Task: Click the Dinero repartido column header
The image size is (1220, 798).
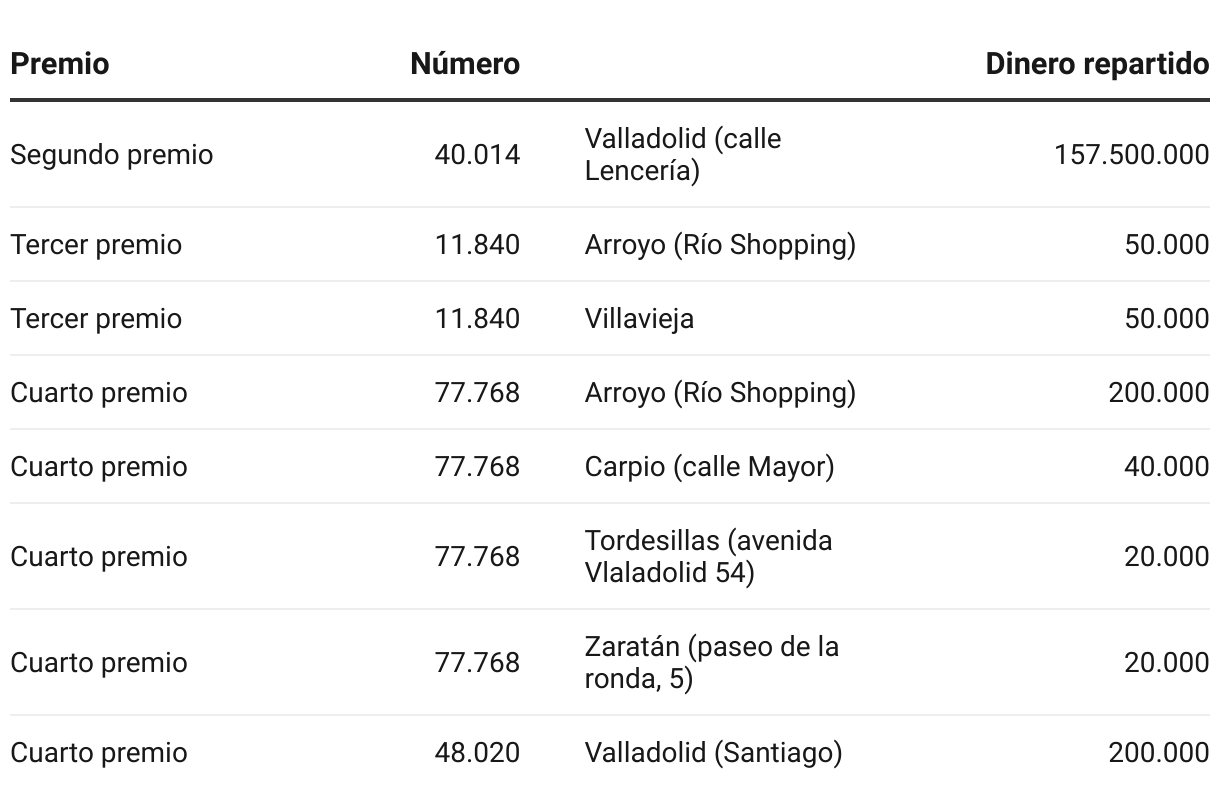Action: point(1097,64)
